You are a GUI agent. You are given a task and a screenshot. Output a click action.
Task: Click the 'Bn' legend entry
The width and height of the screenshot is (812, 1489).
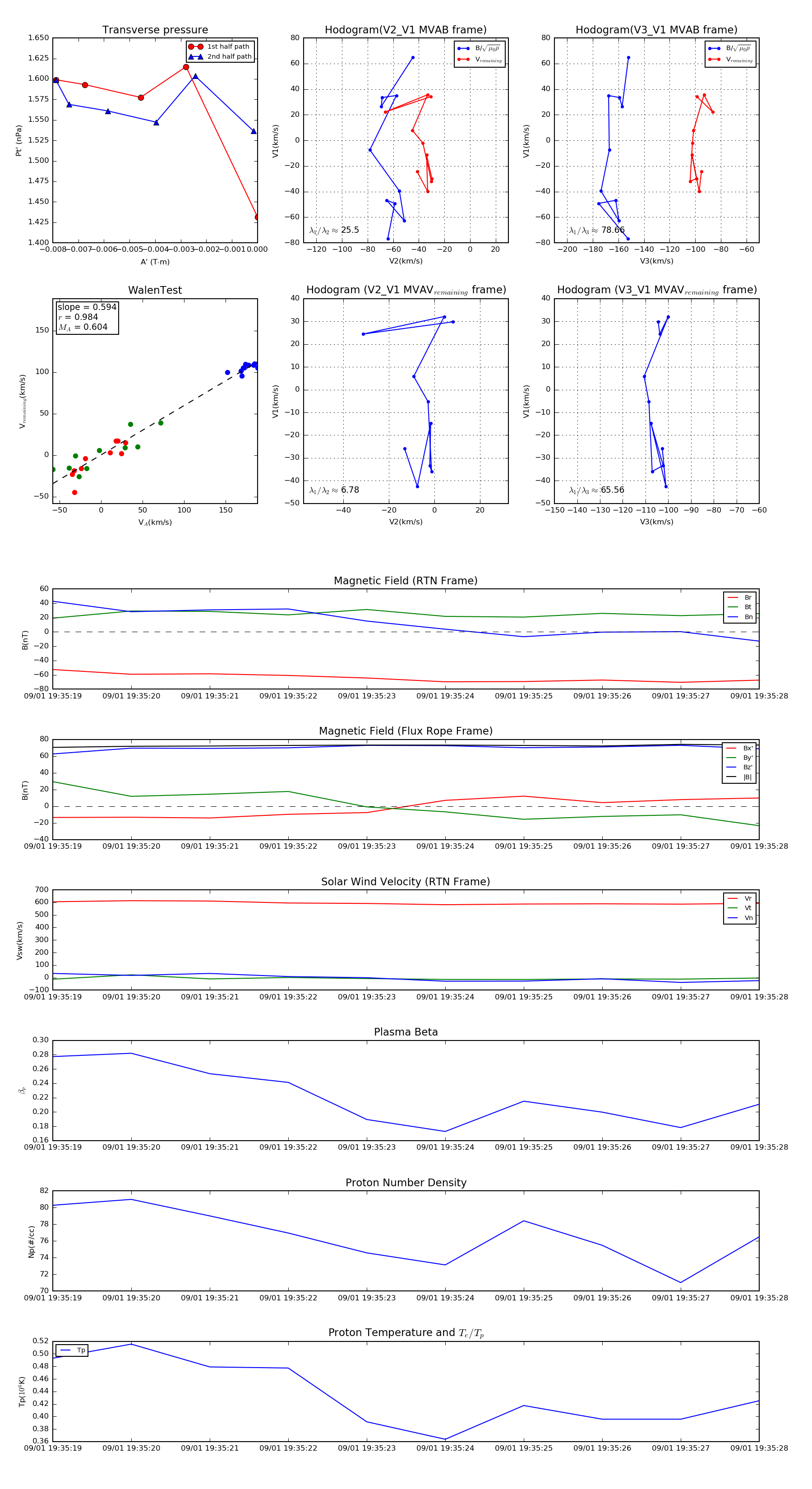tap(740, 617)
